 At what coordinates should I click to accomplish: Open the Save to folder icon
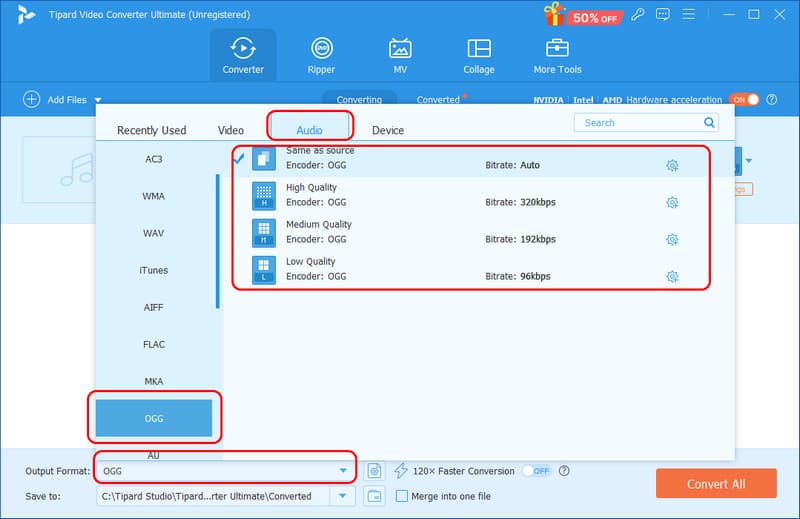[374, 496]
